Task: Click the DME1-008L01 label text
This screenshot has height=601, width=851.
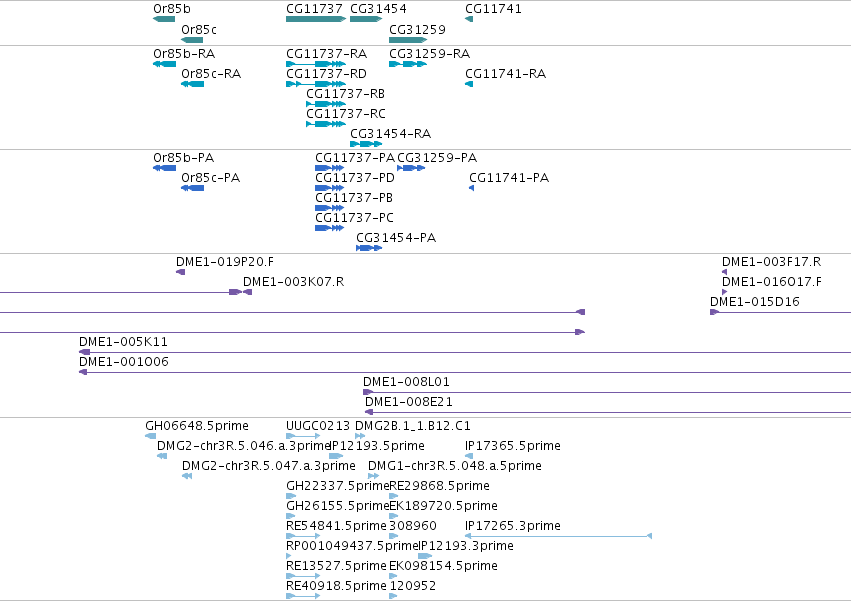Action: click(406, 382)
